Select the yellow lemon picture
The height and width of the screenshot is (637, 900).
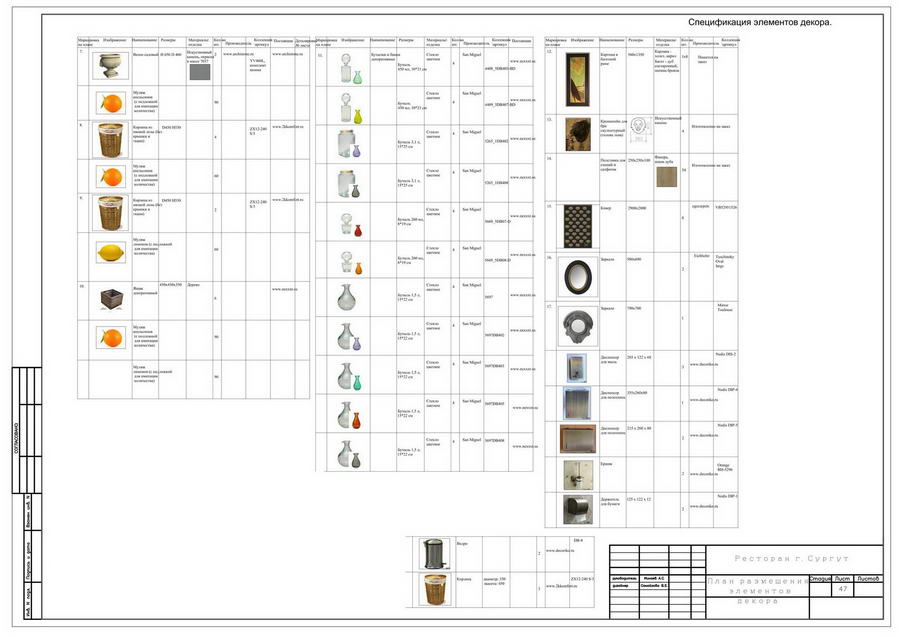pos(111,253)
